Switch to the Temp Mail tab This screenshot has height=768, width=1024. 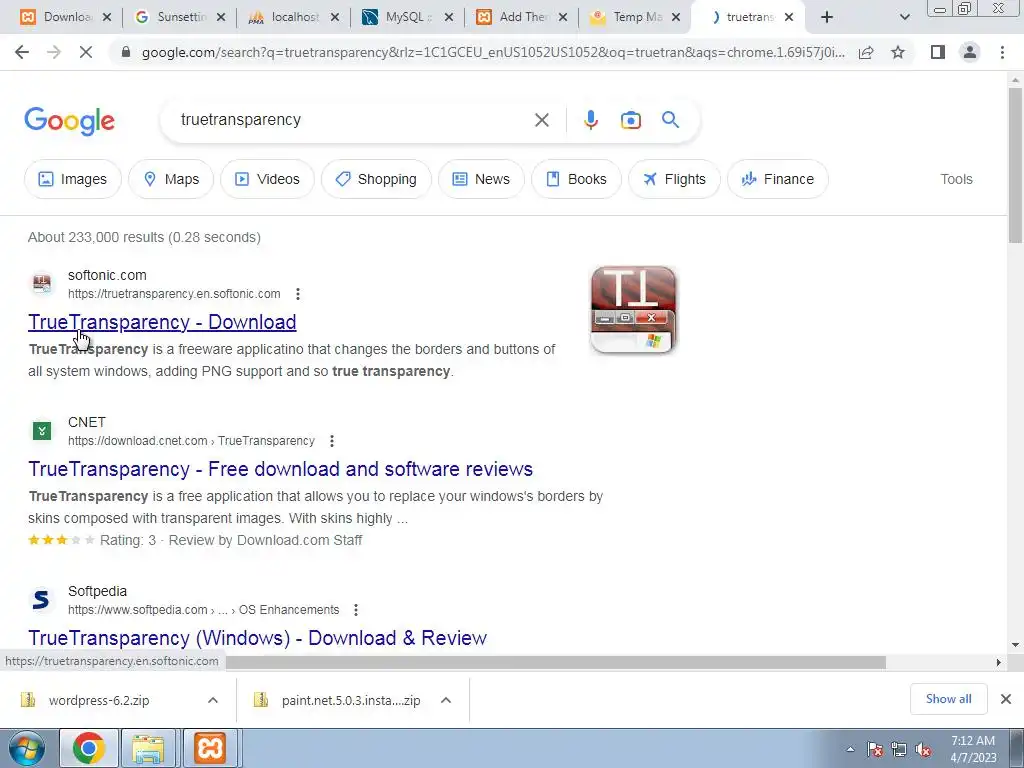(634, 18)
